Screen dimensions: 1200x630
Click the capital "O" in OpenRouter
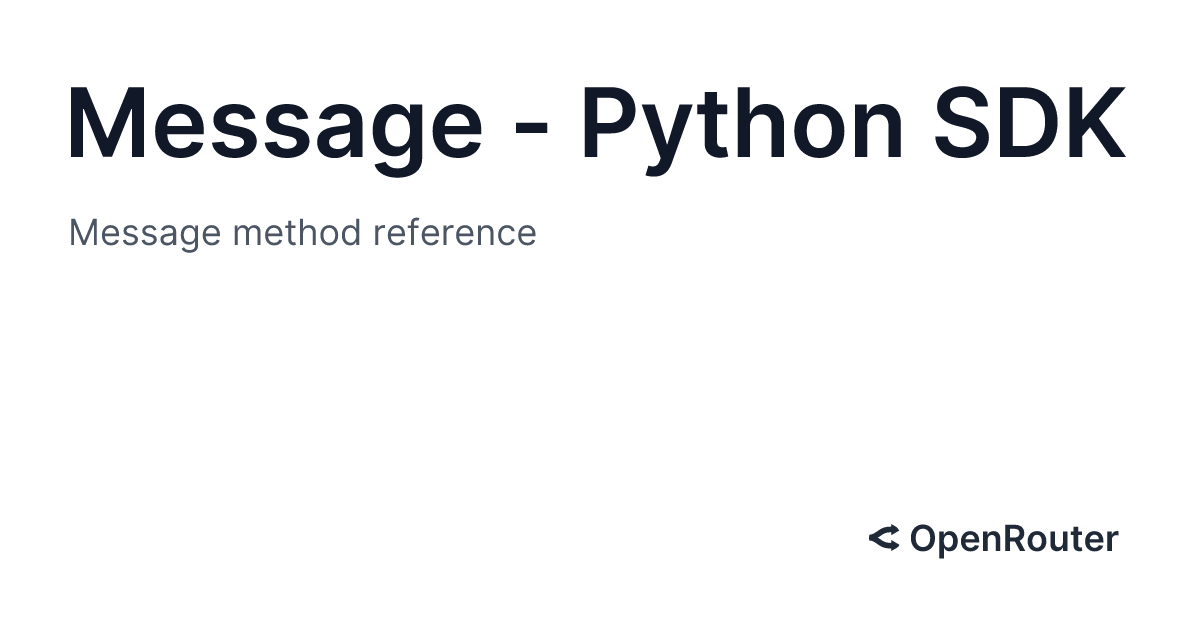pos(923,540)
